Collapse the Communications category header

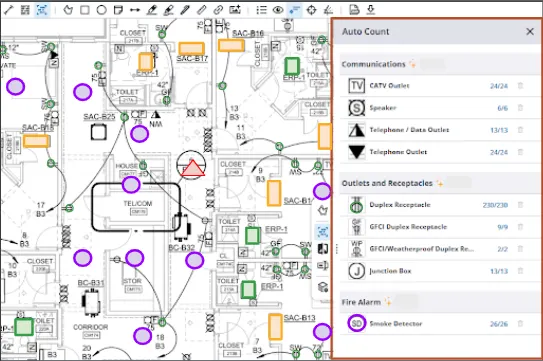click(439, 64)
